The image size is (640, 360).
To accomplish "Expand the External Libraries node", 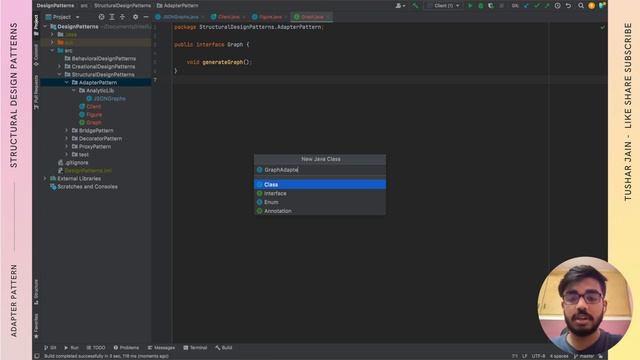I will (45, 179).
